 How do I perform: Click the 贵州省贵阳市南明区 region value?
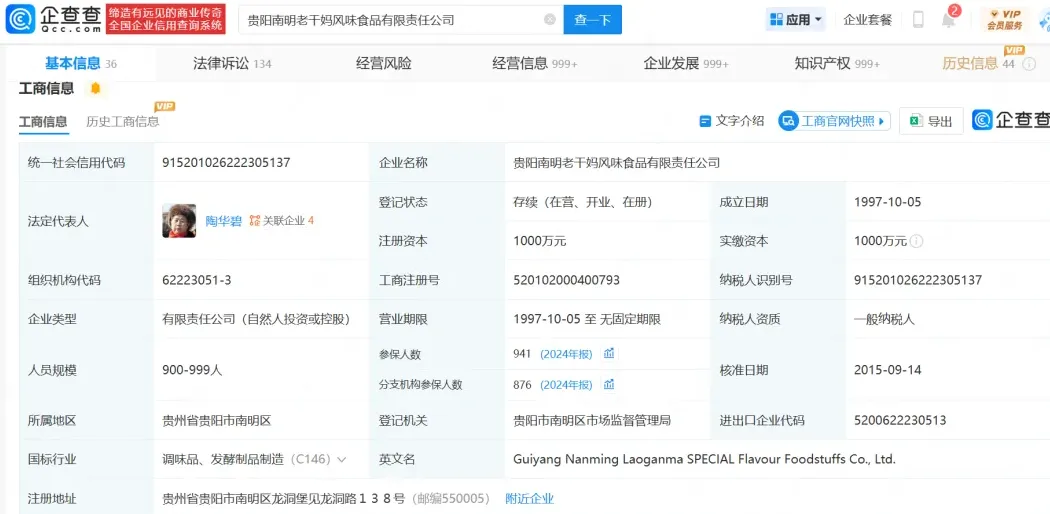[x=217, y=420]
